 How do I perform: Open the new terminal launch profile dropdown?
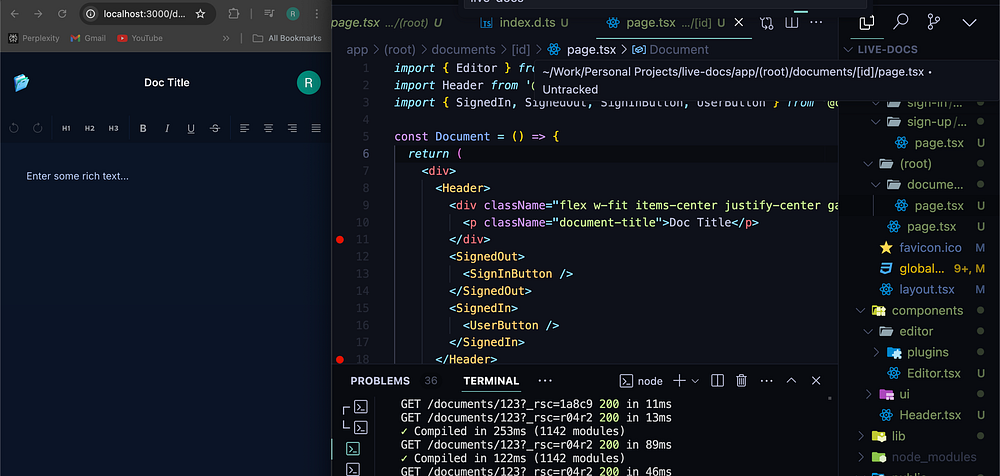(x=696, y=380)
